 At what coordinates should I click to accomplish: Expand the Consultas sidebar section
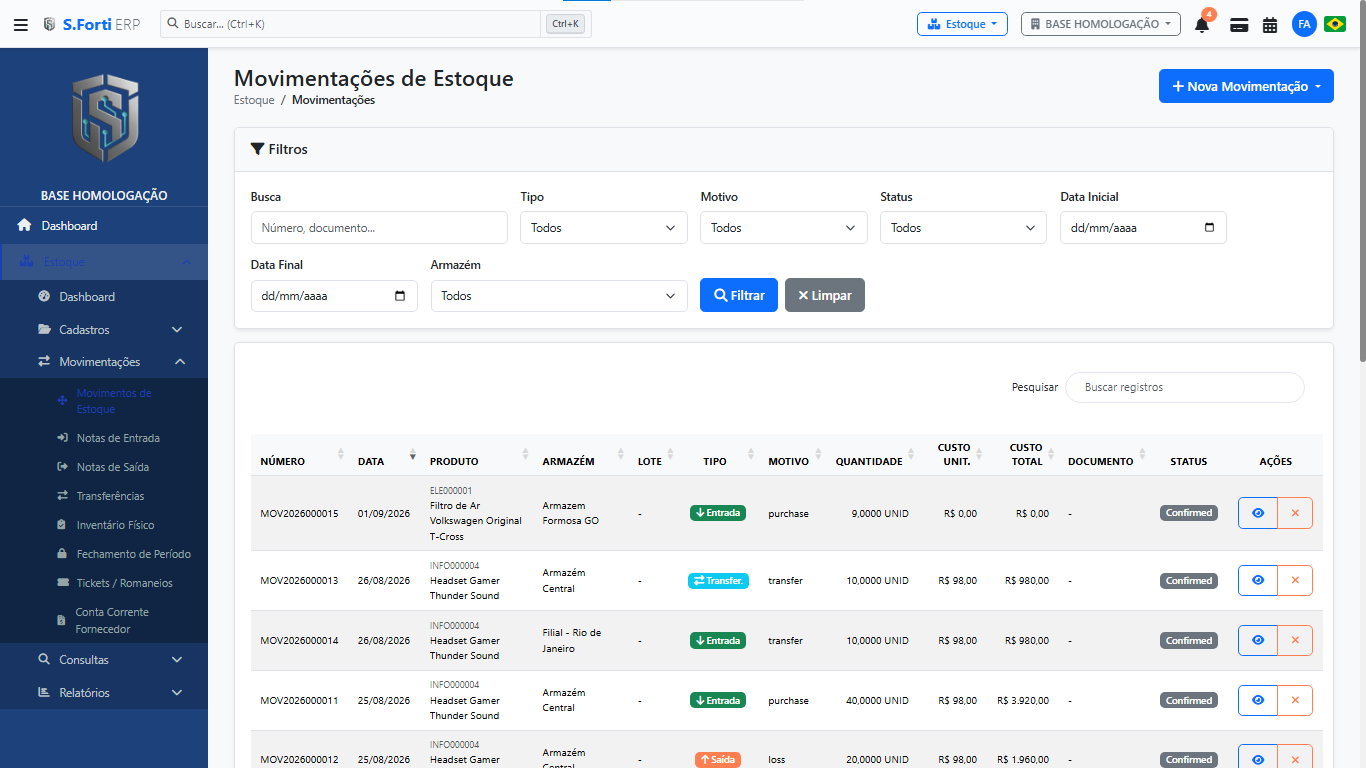pyautogui.click(x=104, y=660)
